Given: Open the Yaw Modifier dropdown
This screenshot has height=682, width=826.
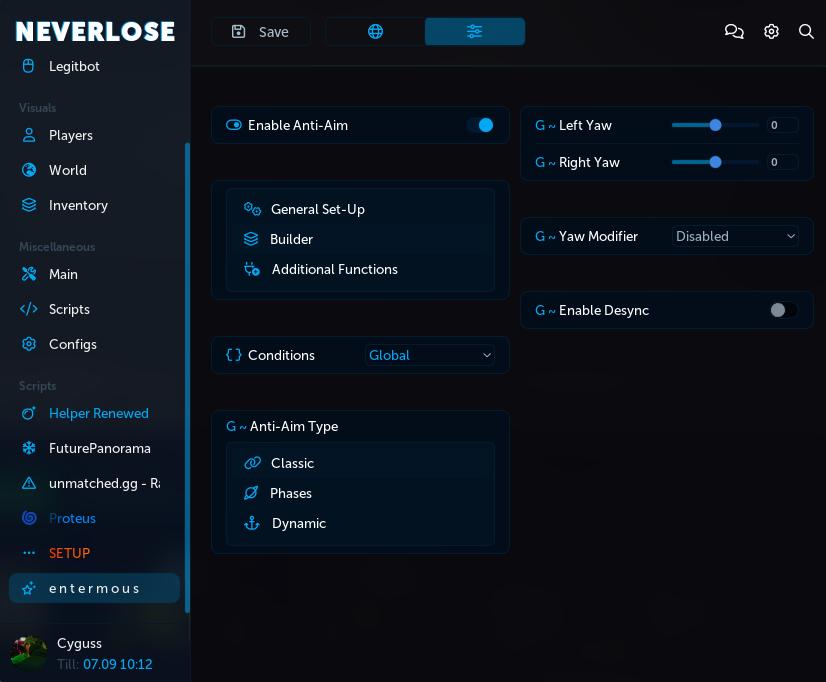Looking at the screenshot, I should (735, 236).
